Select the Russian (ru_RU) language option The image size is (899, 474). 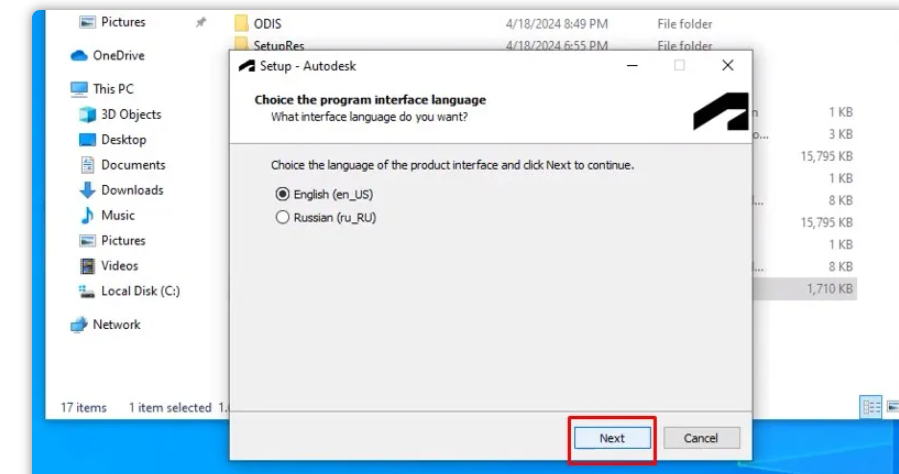tap(282, 217)
